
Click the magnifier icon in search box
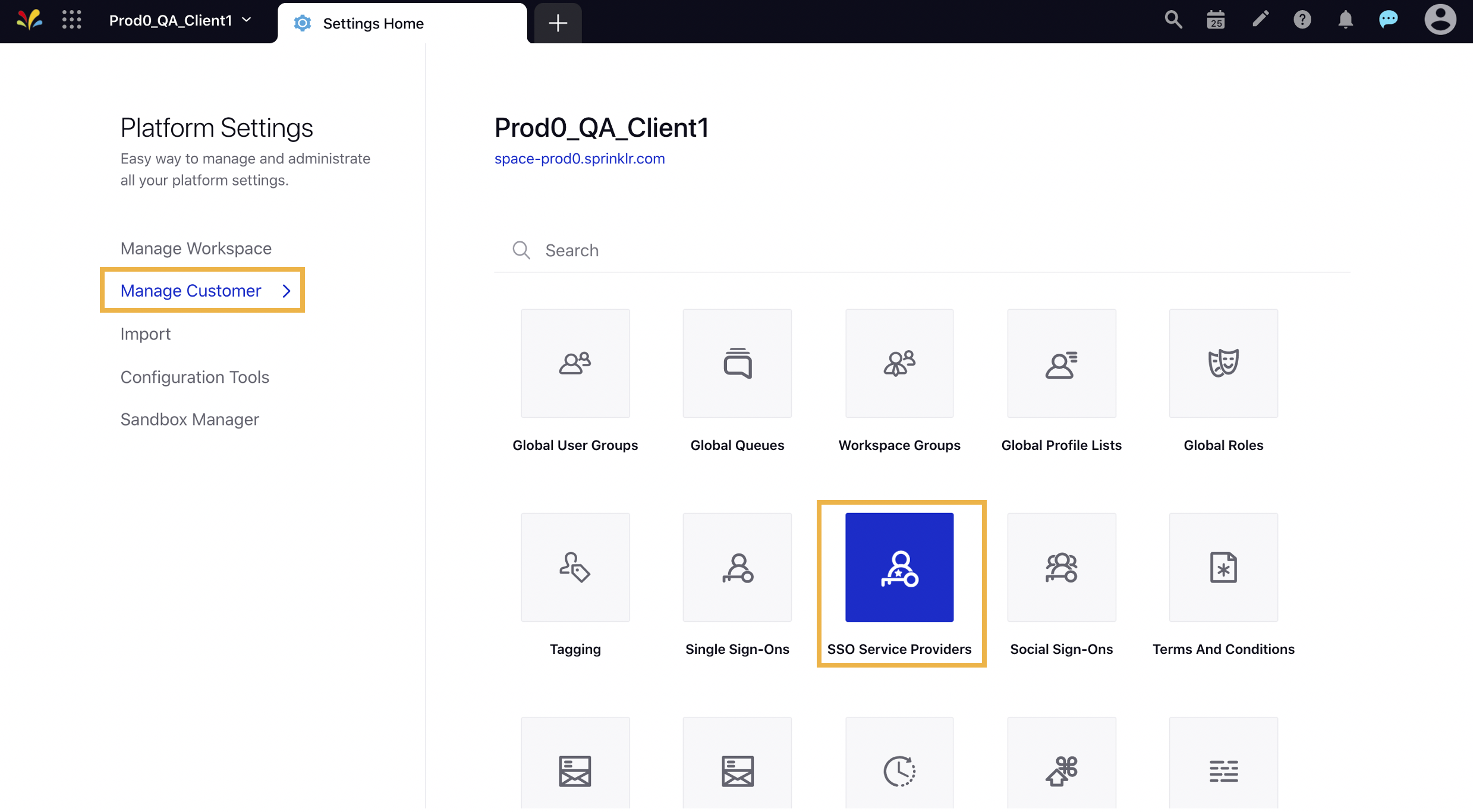(521, 250)
